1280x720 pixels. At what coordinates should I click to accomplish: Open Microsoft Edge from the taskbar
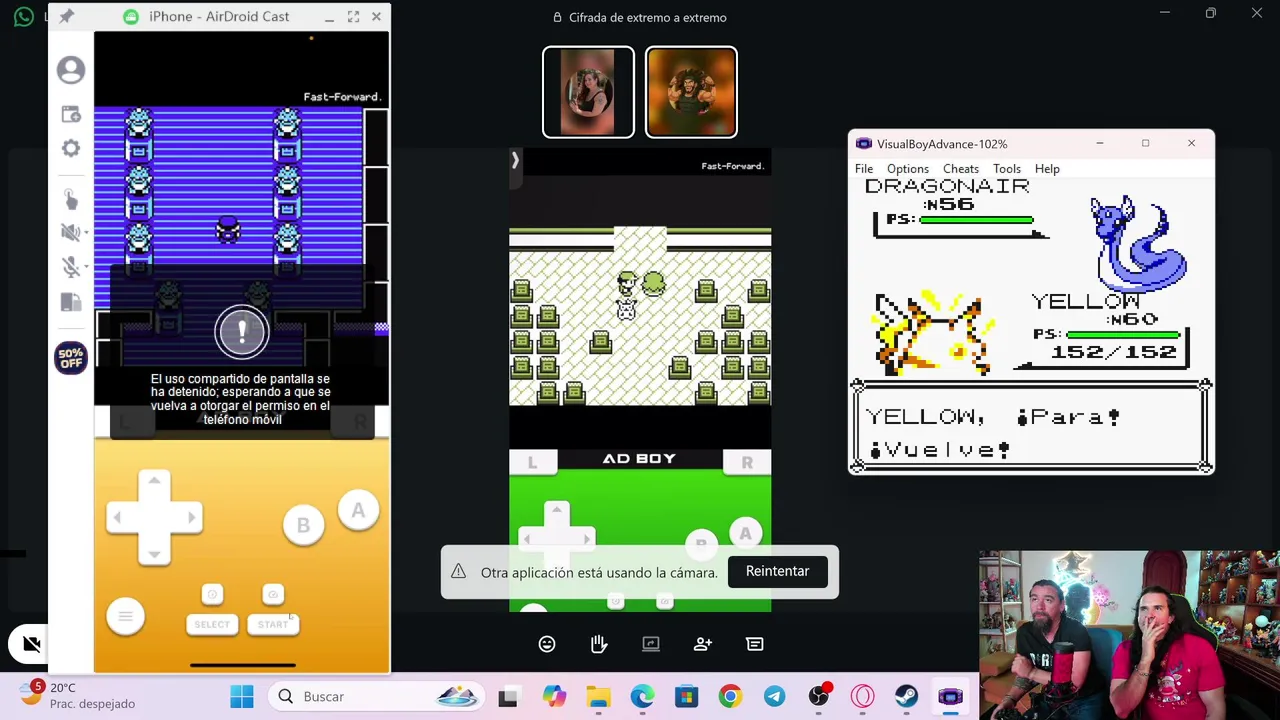coord(642,696)
